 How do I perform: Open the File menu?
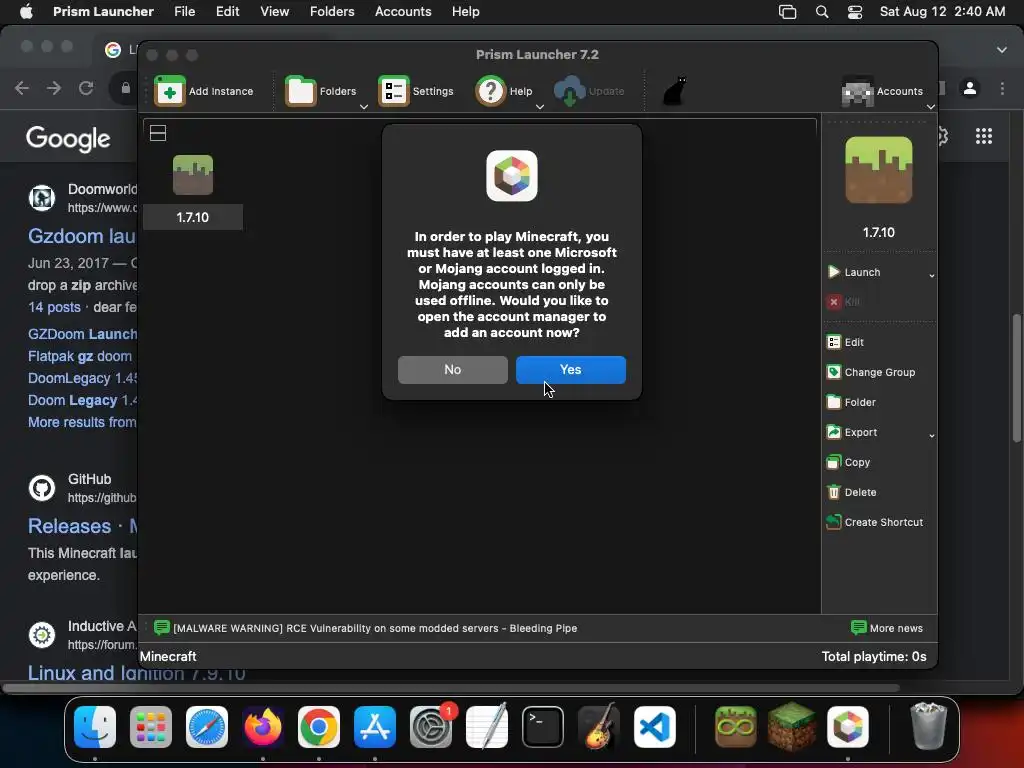185,12
